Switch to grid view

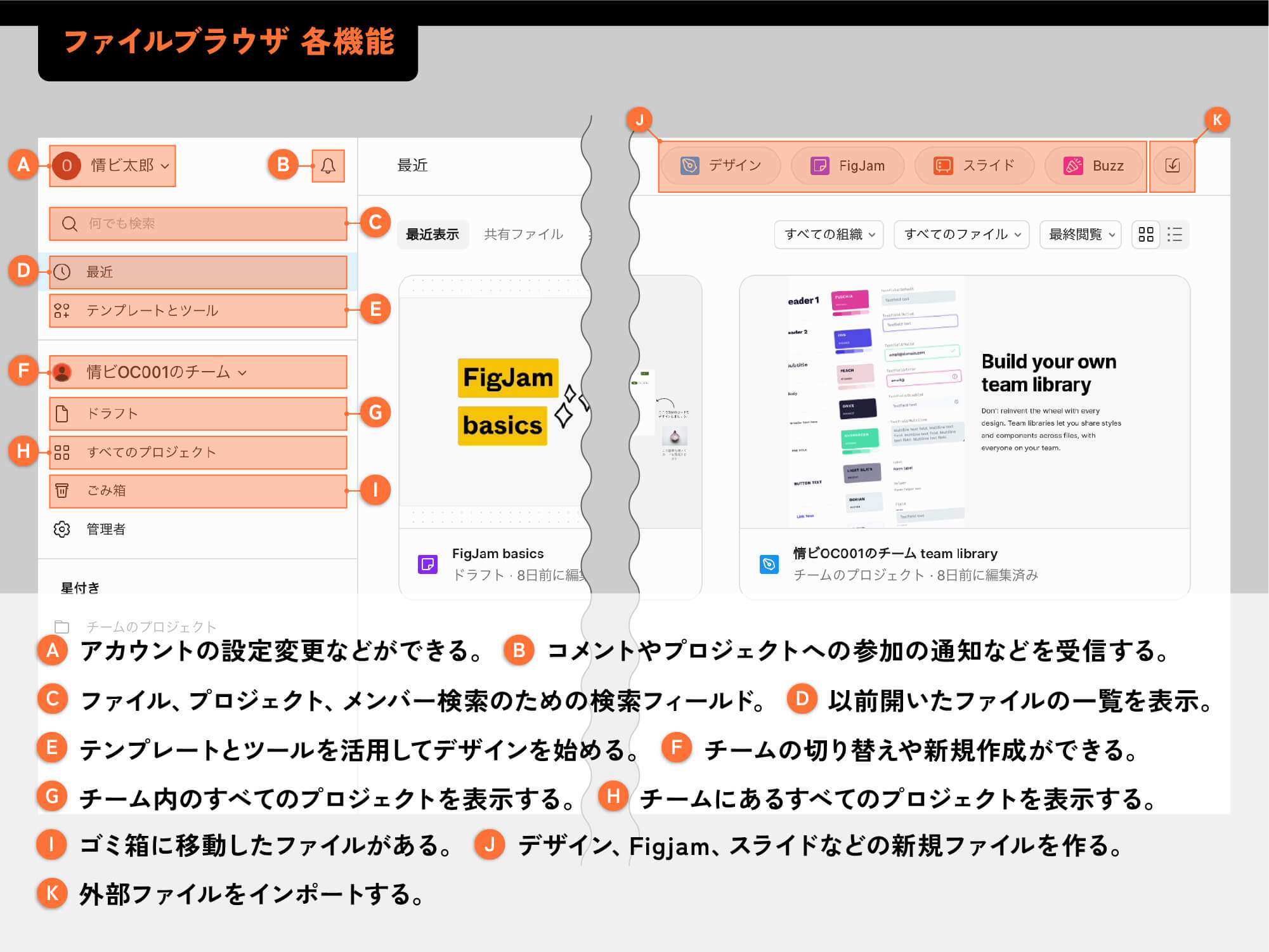[1146, 235]
